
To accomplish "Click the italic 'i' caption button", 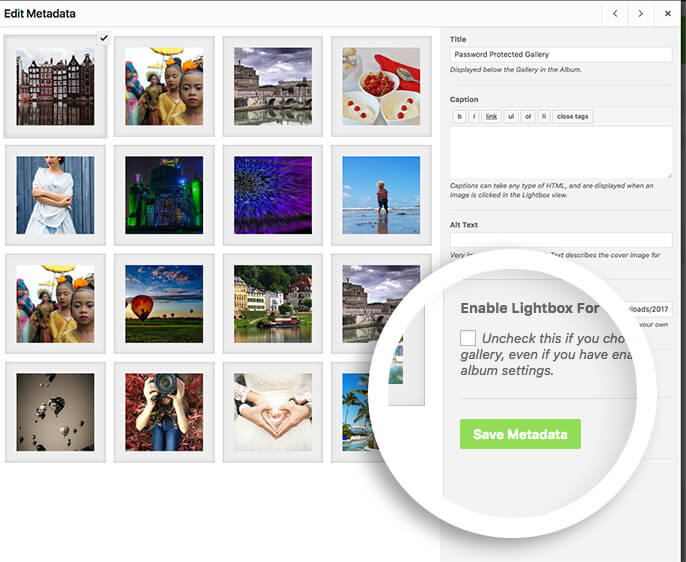I will coord(474,117).
